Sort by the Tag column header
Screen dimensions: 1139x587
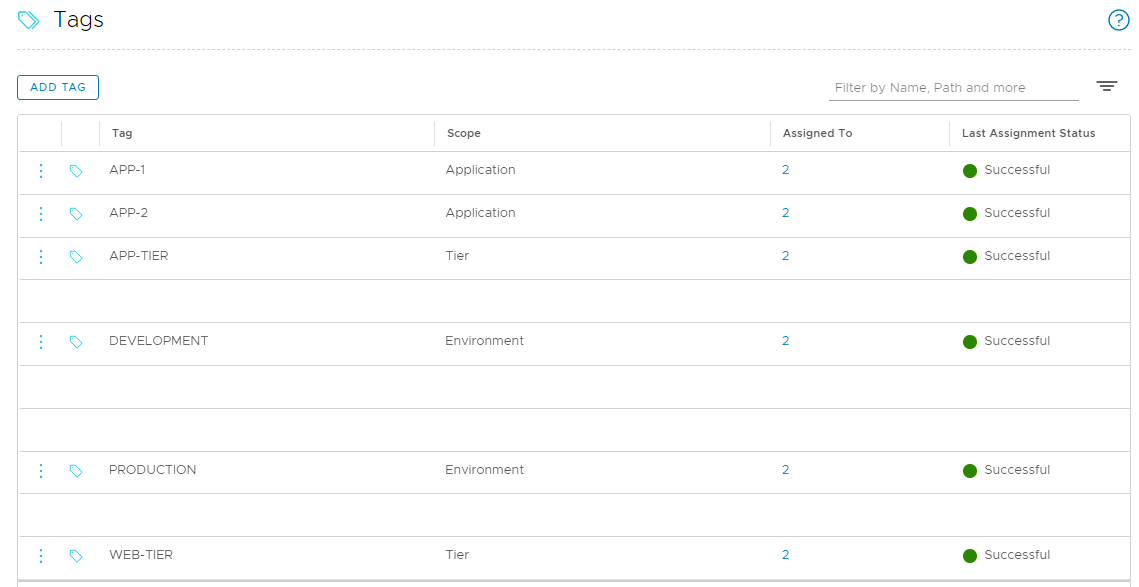click(x=122, y=133)
